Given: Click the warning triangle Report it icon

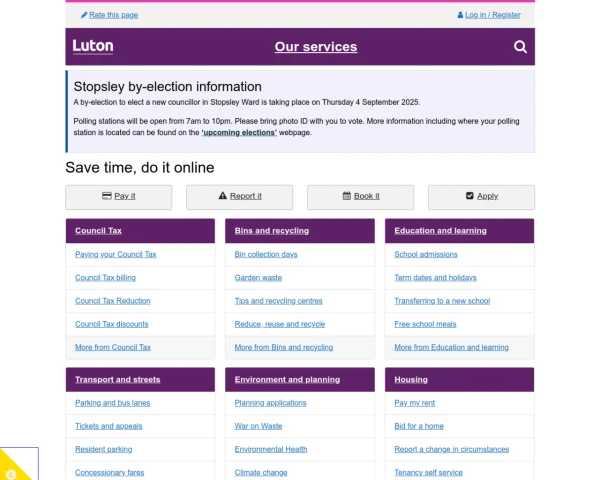Looking at the screenshot, I should click(223, 196).
